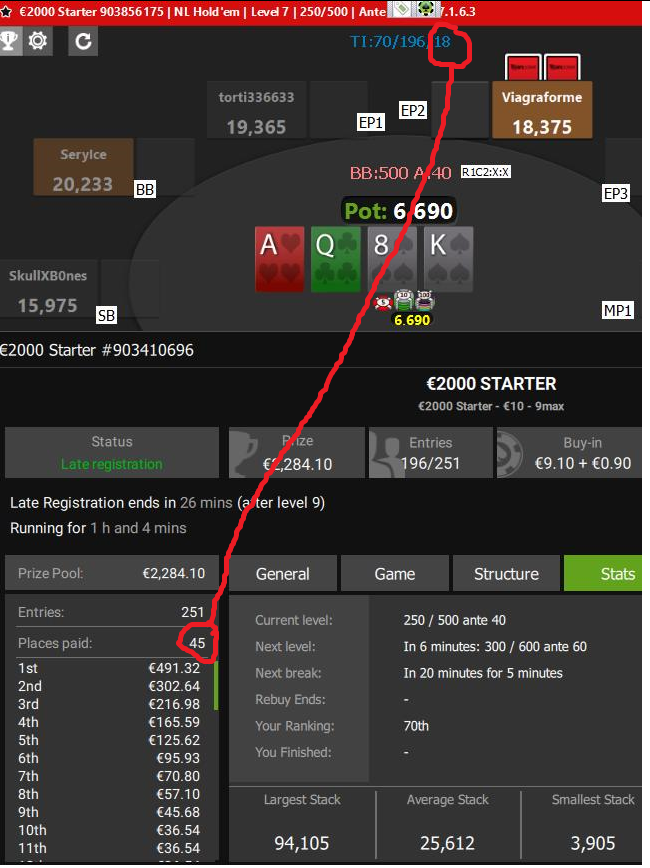Screen dimensions: 650x868
Task: Switch to the General tab
Action: pos(282,574)
